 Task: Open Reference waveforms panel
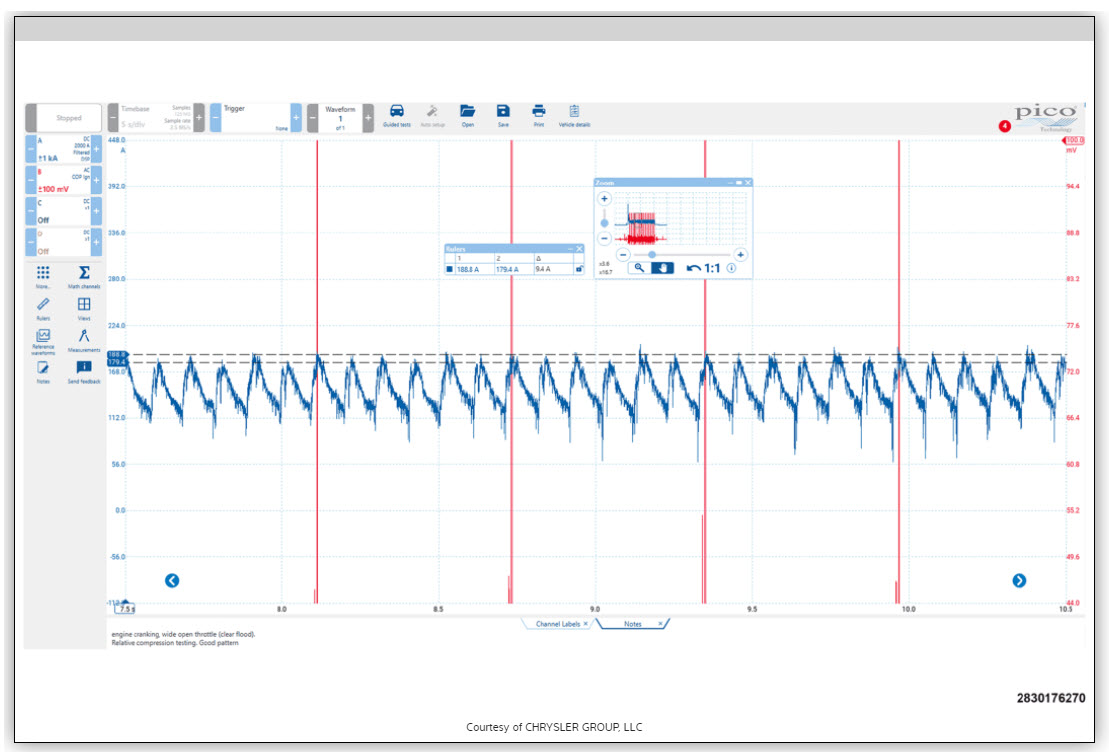tap(43, 338)
